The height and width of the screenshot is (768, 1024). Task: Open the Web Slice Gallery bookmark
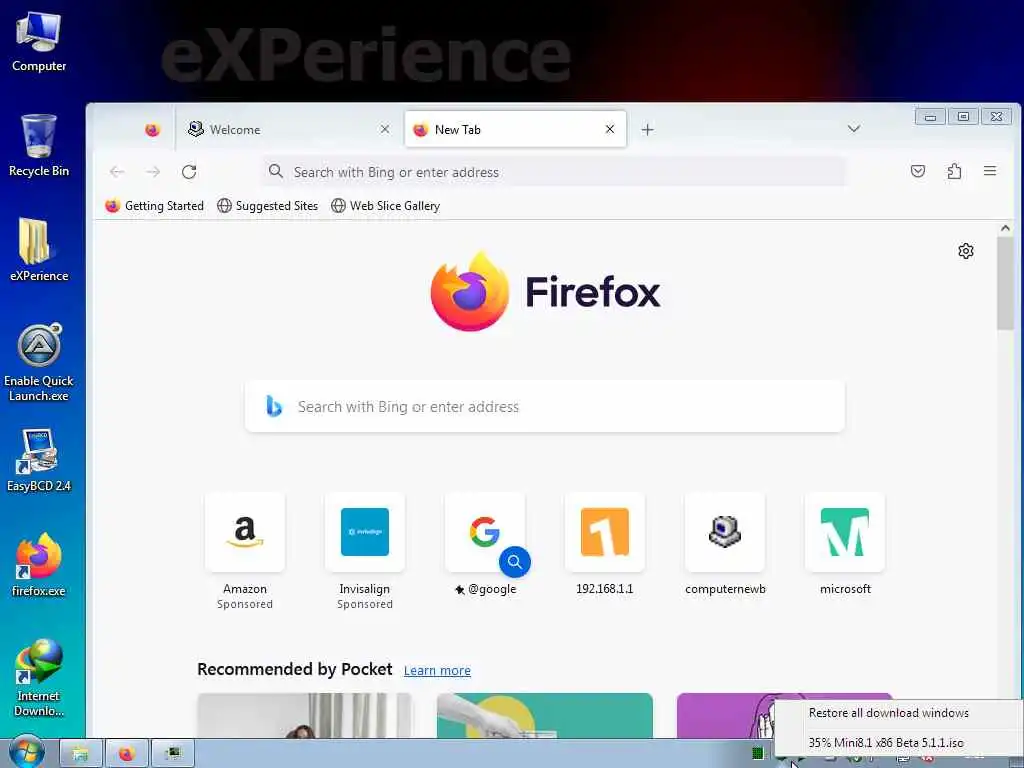pyautogui.click(x=385, y=206)
